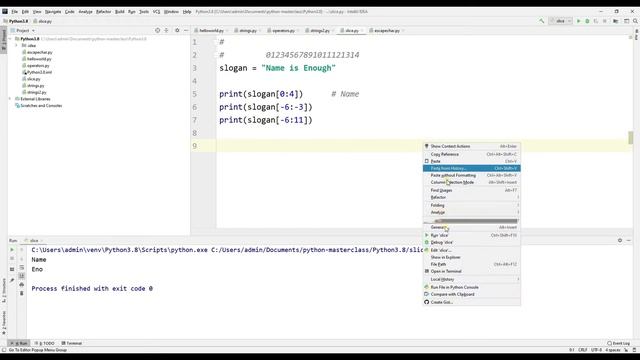Open the Favorites tool window from the left stripe

tap(4, 322)
